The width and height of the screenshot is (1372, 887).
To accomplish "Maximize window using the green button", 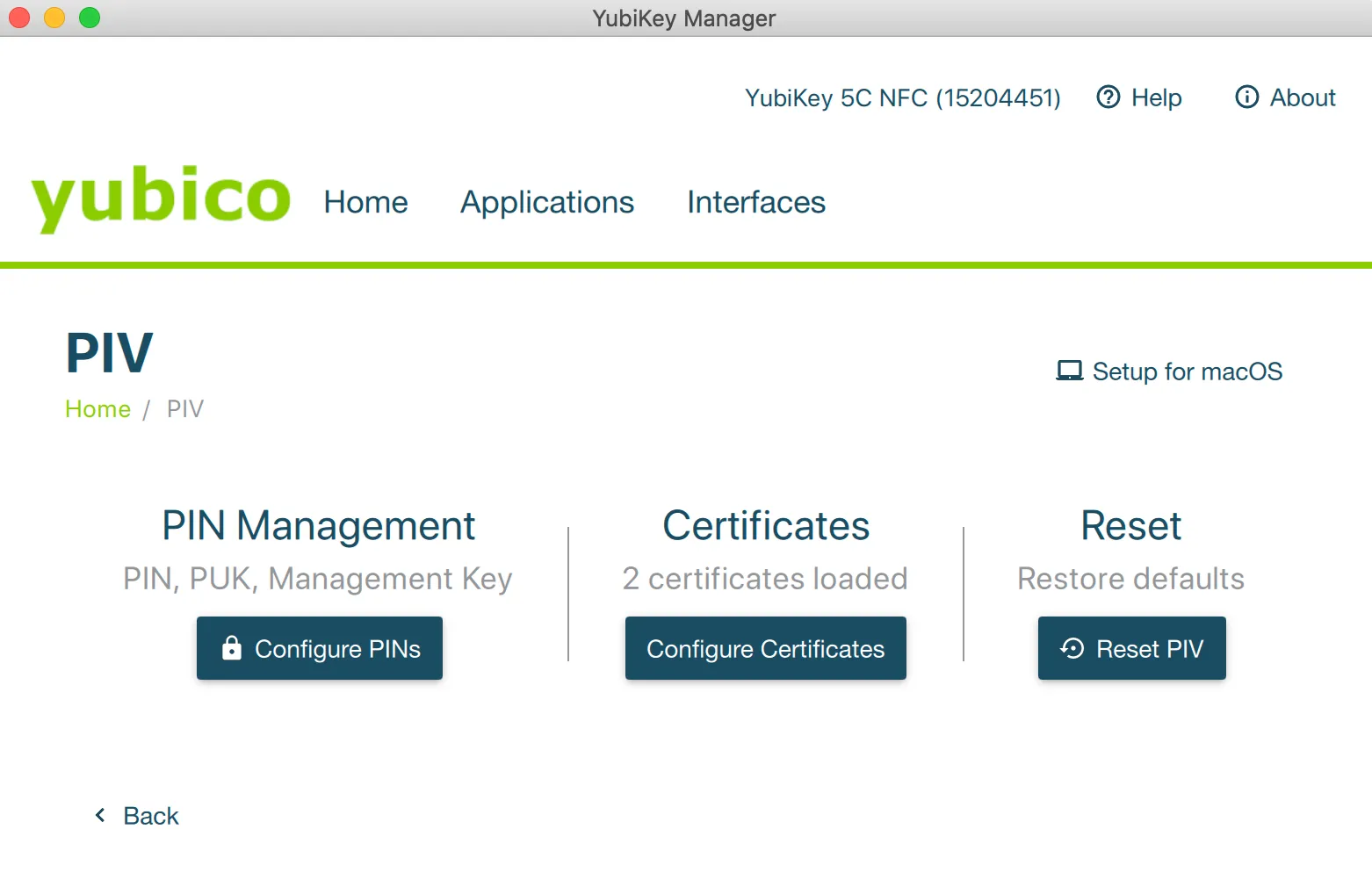I will (x=90, y=18).
